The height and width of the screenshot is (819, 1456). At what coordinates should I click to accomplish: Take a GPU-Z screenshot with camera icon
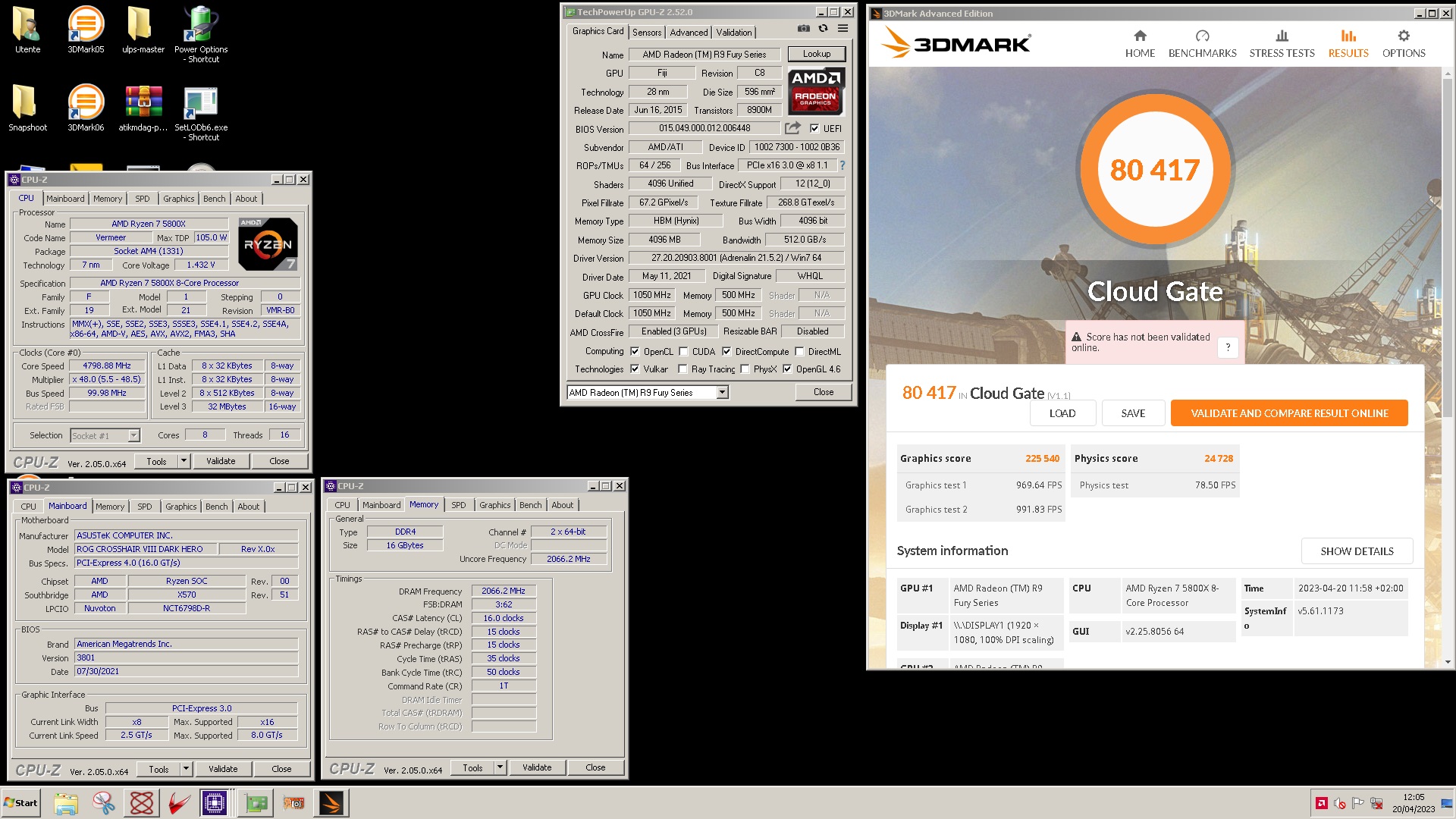click(803, 29)
